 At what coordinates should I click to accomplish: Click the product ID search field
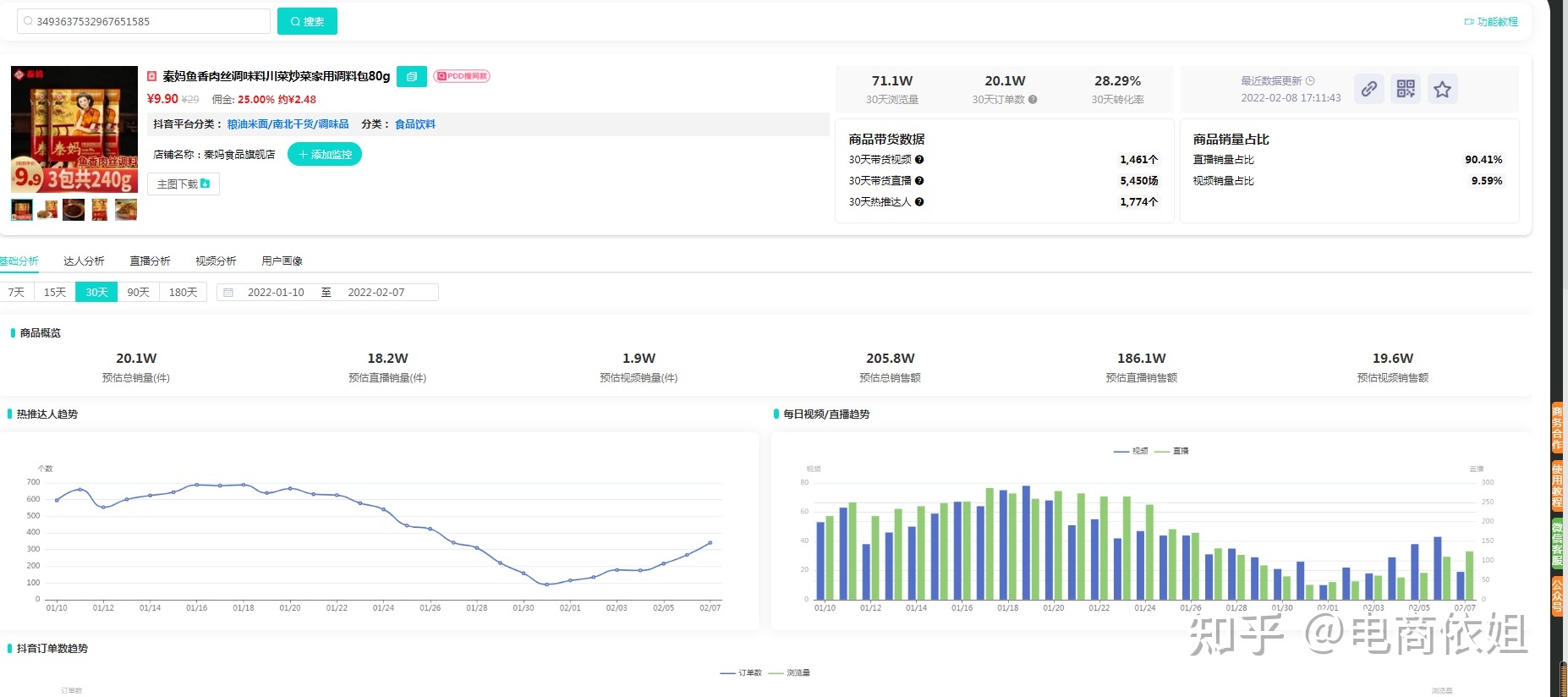coord(144,21)
